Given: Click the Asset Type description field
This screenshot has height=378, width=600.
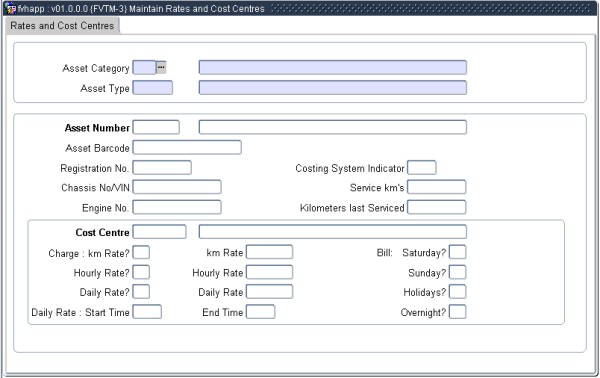Looking at the screenshot, I should pos(333,87).
